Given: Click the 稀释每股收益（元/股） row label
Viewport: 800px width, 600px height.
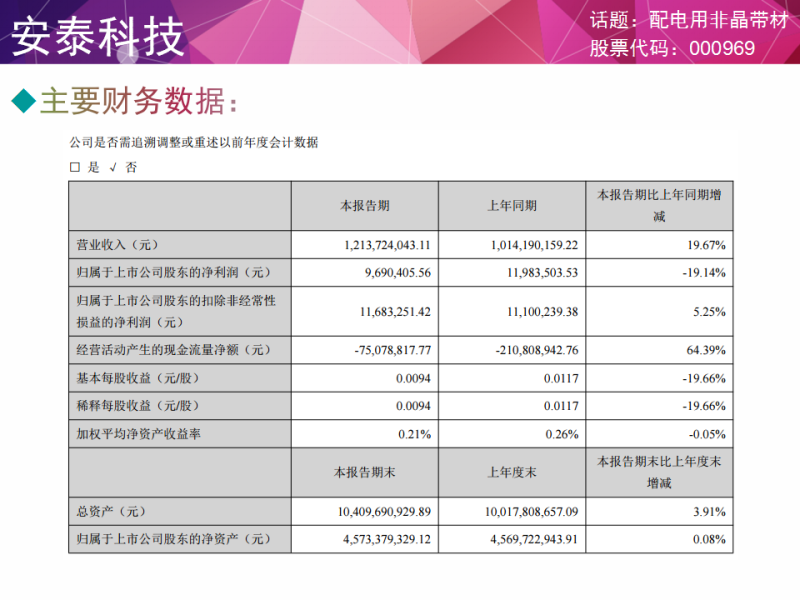Looking at the screenshot, I should [138, 406].
